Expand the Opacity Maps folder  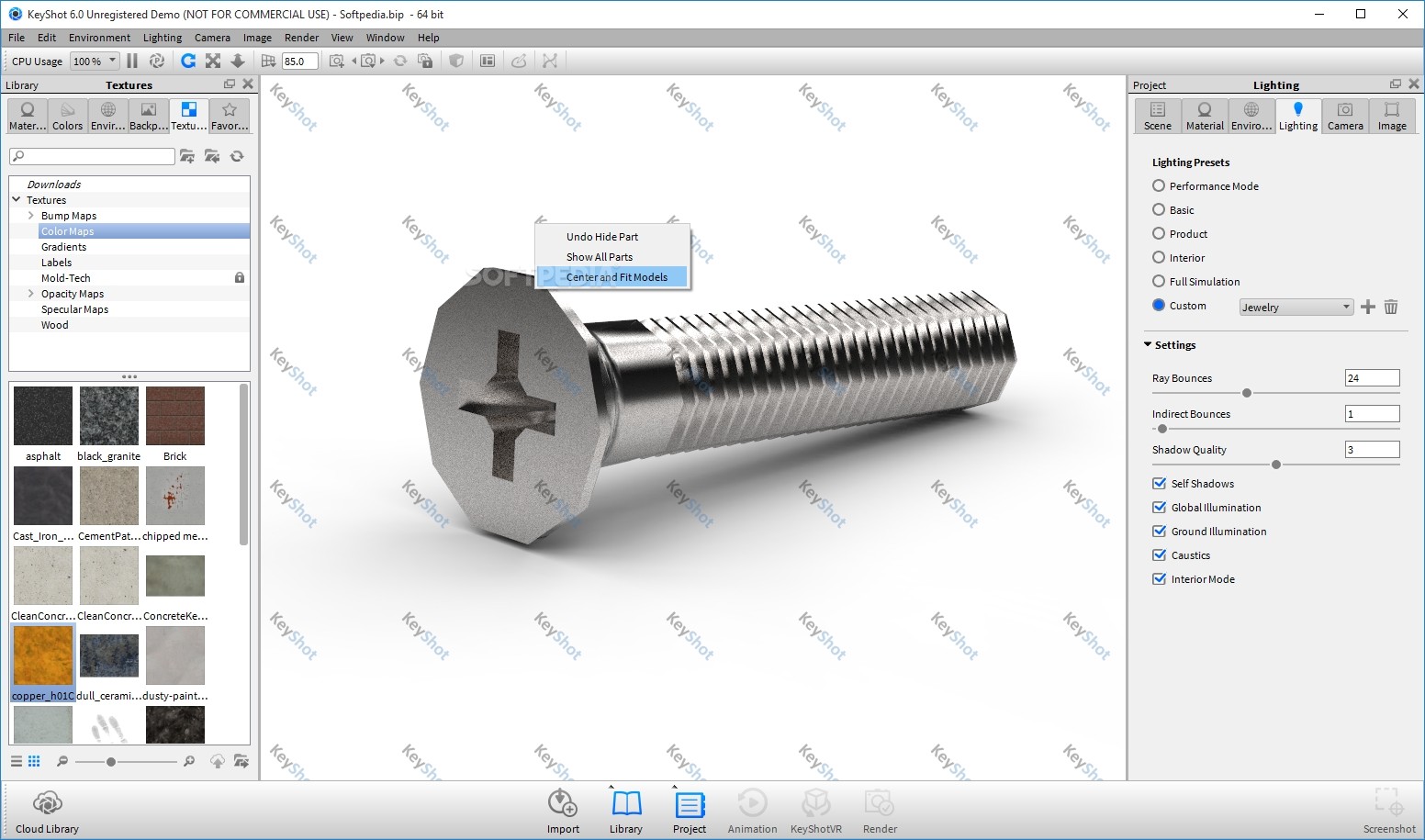(30, 293)
